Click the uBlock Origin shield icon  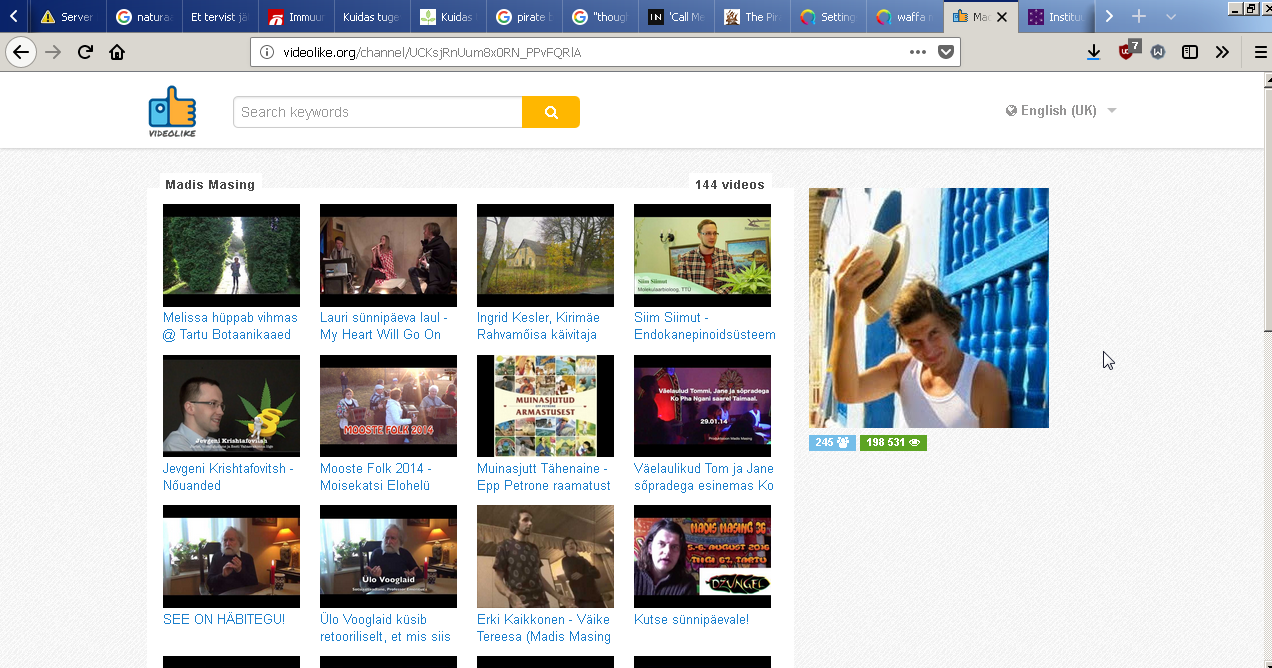(x=1127, y=52)
